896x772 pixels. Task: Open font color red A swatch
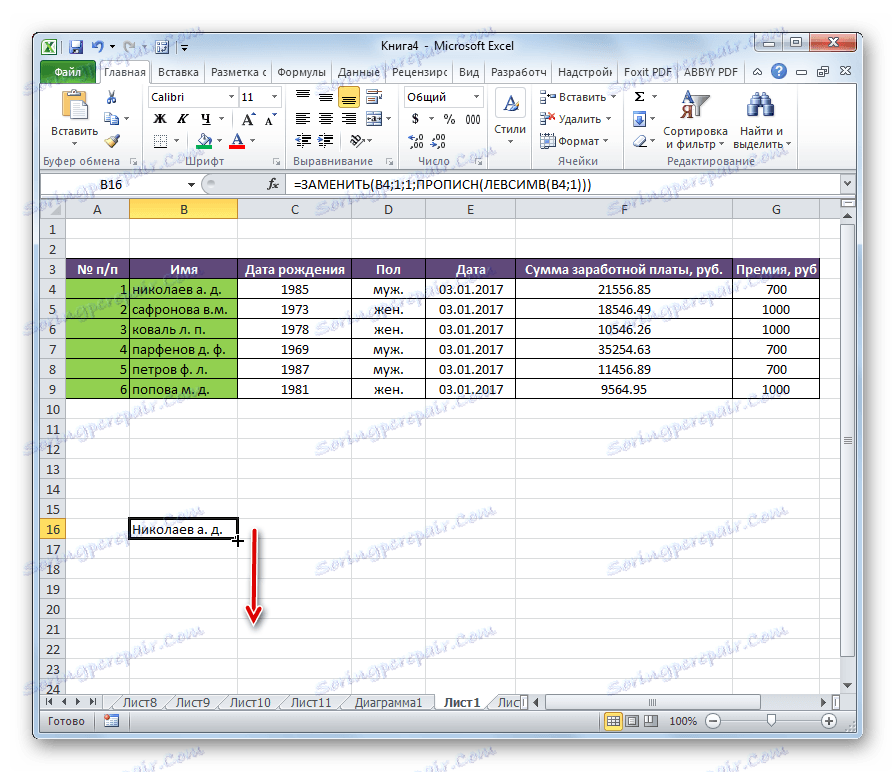(237, 141)
